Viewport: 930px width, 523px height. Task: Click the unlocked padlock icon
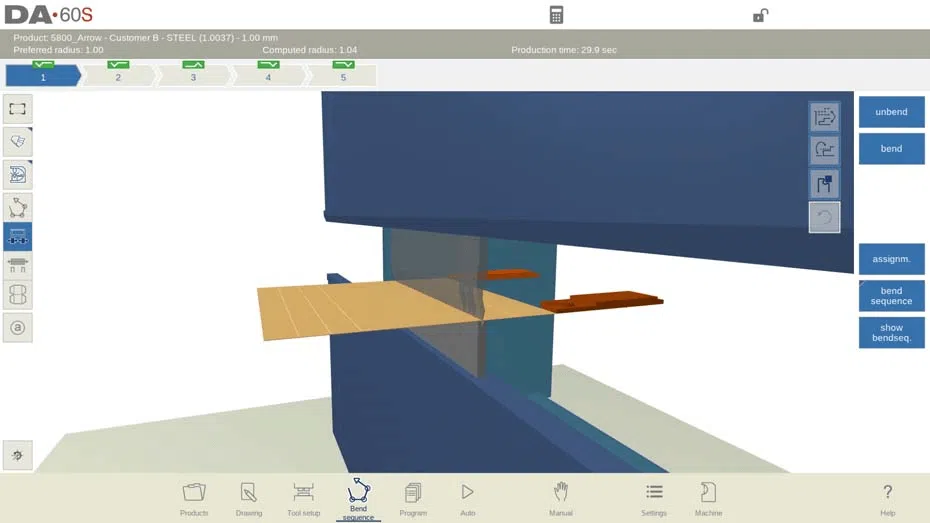[760, 15]
